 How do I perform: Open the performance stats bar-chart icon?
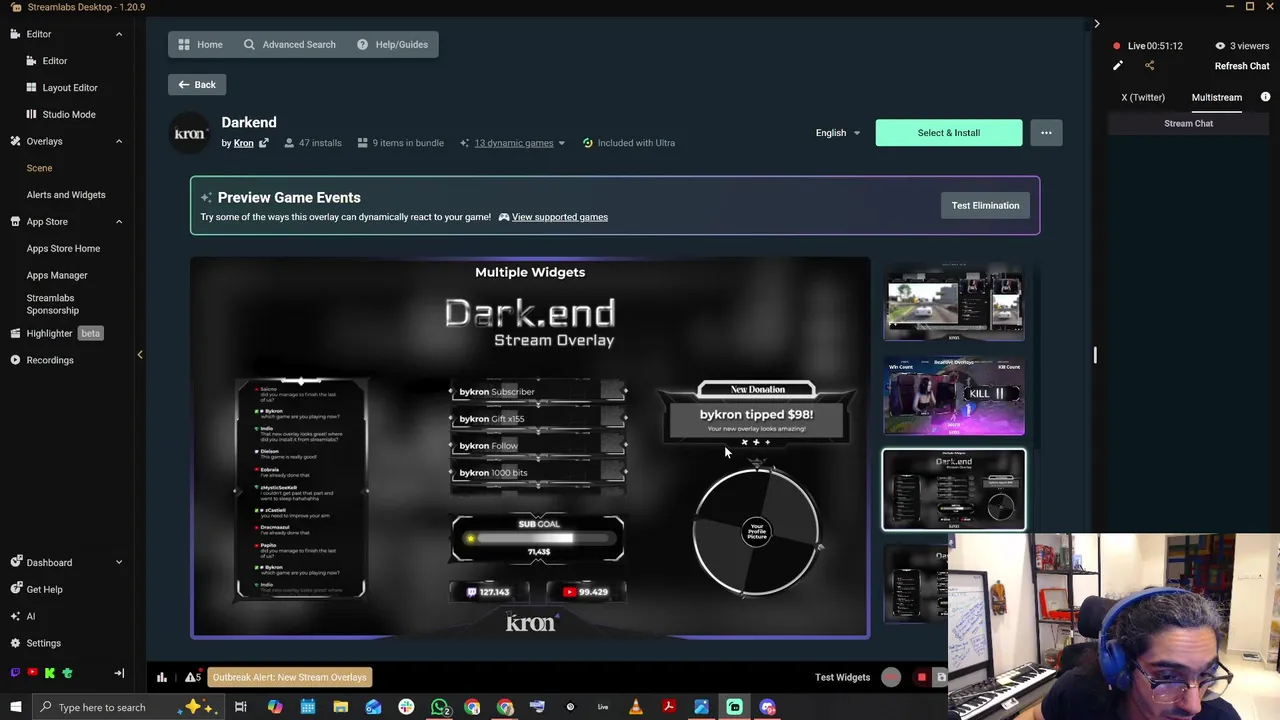tap(162, 677)
